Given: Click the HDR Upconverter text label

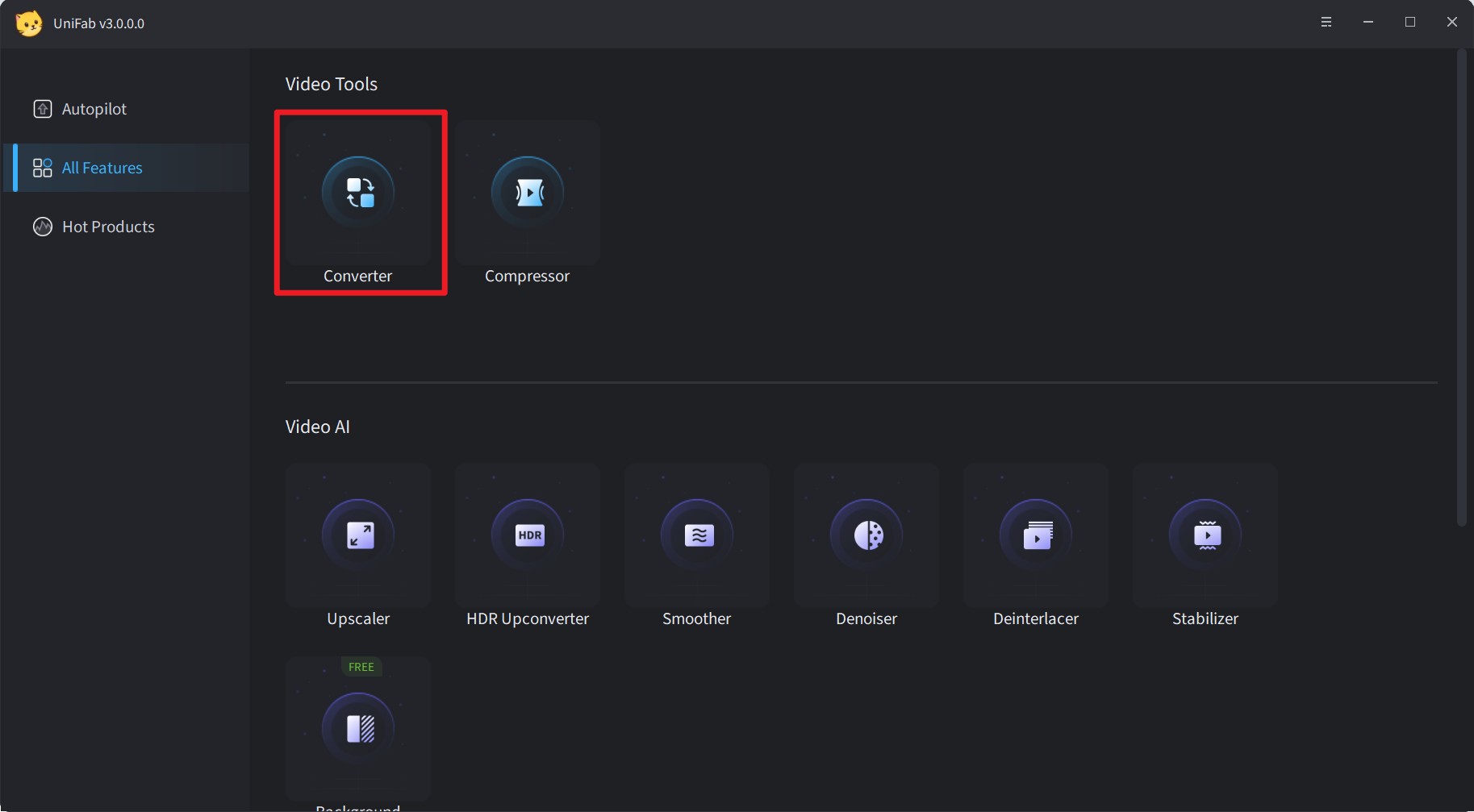Looking at the screenshot, I should click(528, 618).
